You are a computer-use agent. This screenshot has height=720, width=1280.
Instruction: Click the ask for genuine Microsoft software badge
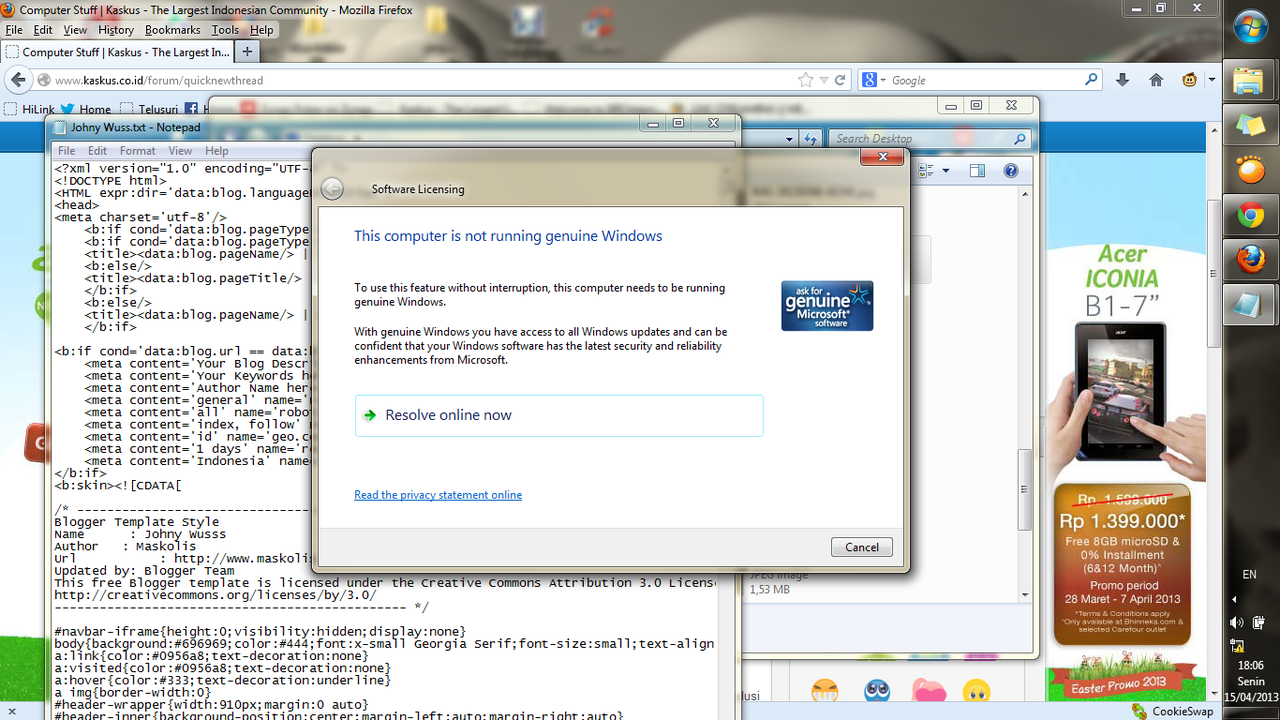point(827,306)
